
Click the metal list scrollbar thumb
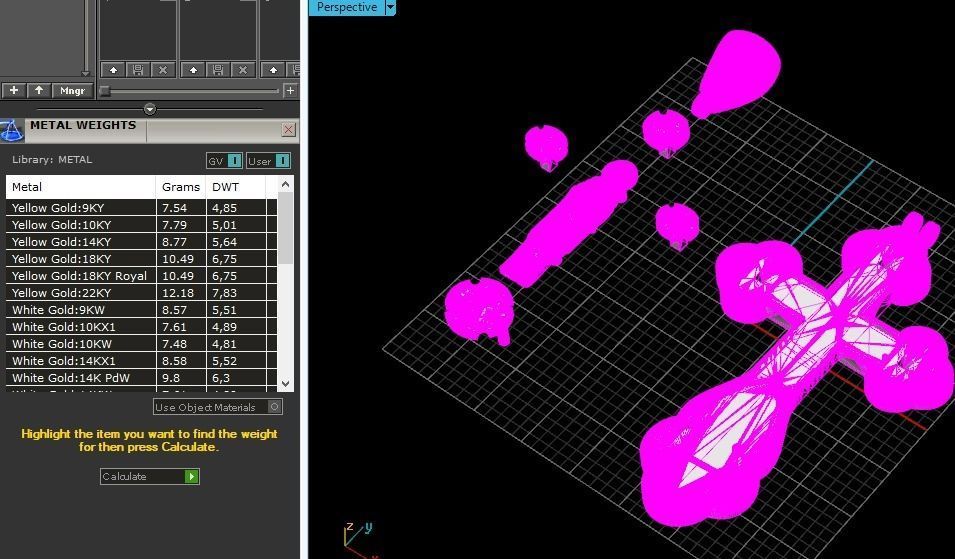click(286, 228)
